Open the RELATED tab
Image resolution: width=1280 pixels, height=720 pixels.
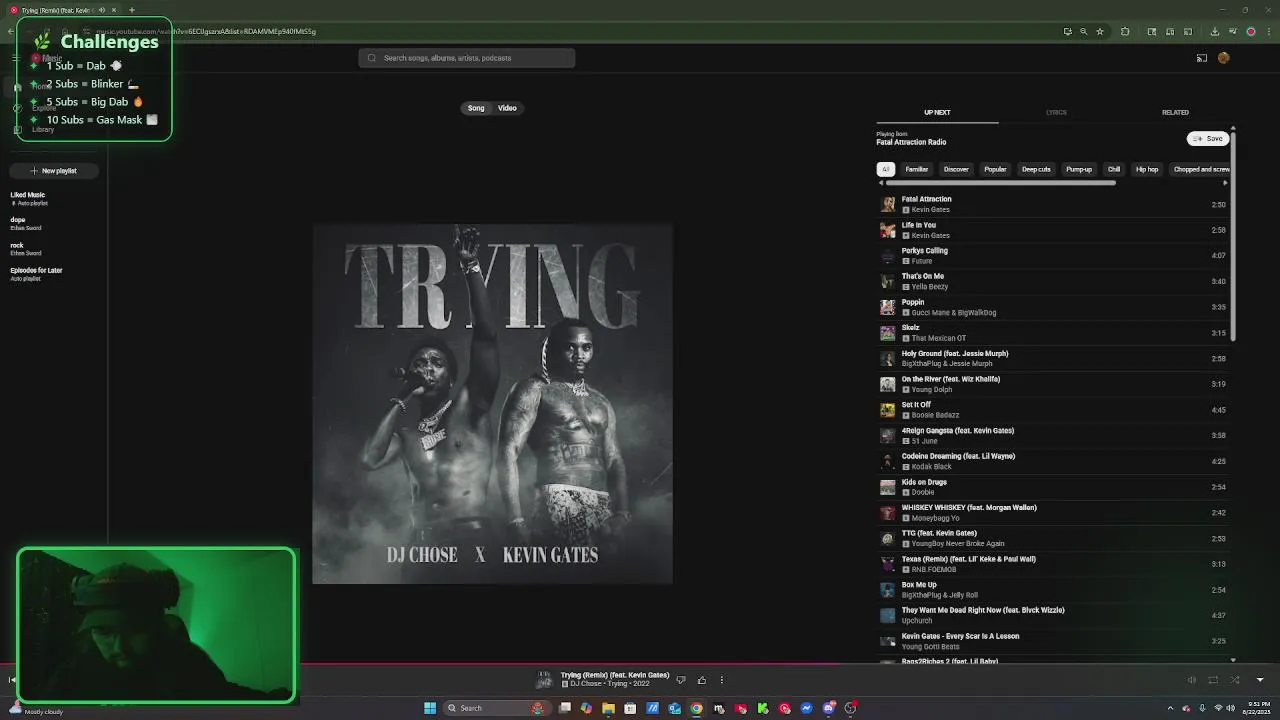tap(1175, 112)
